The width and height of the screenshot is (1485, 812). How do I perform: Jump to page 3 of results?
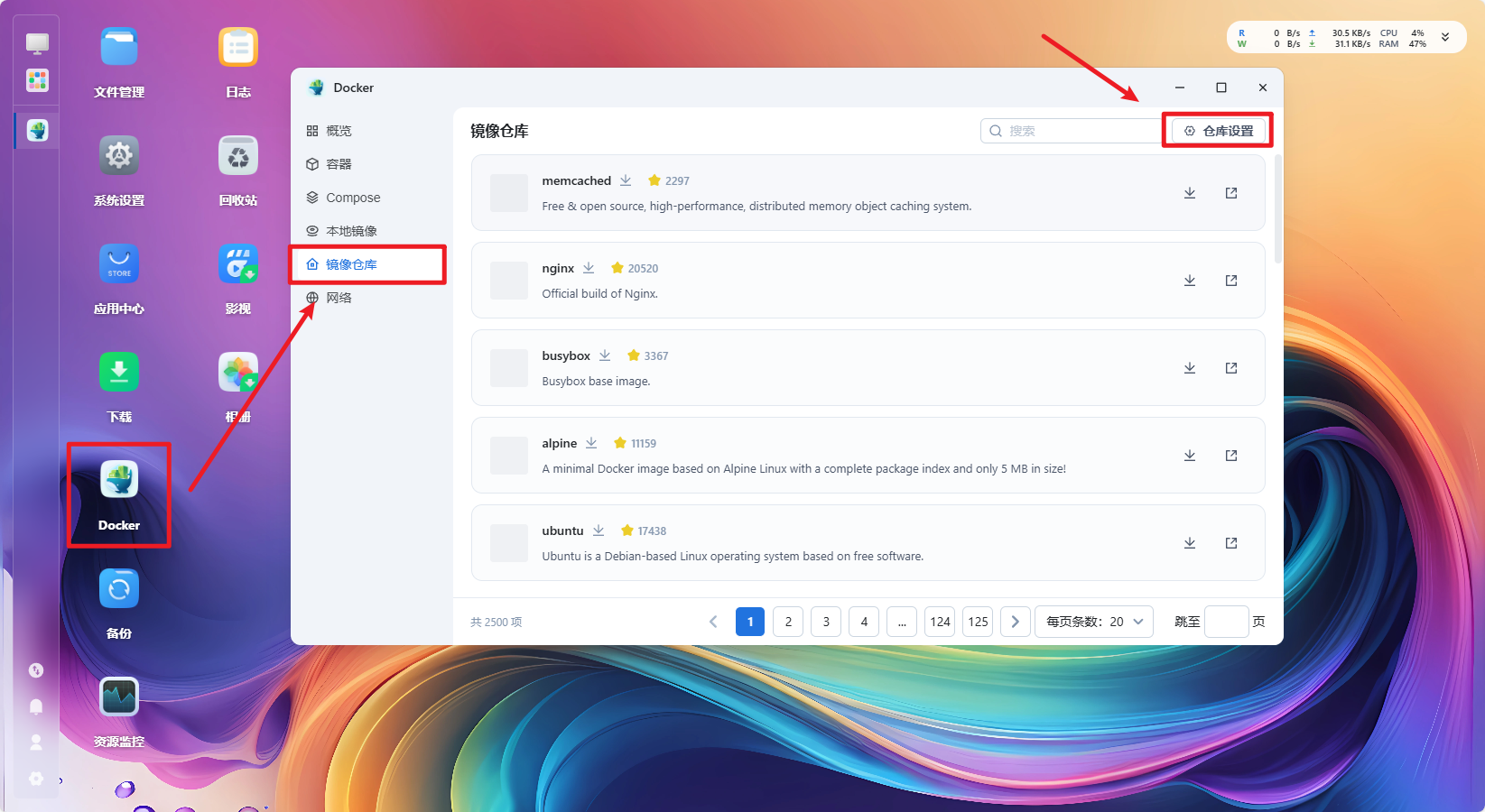tap(826, 622)
